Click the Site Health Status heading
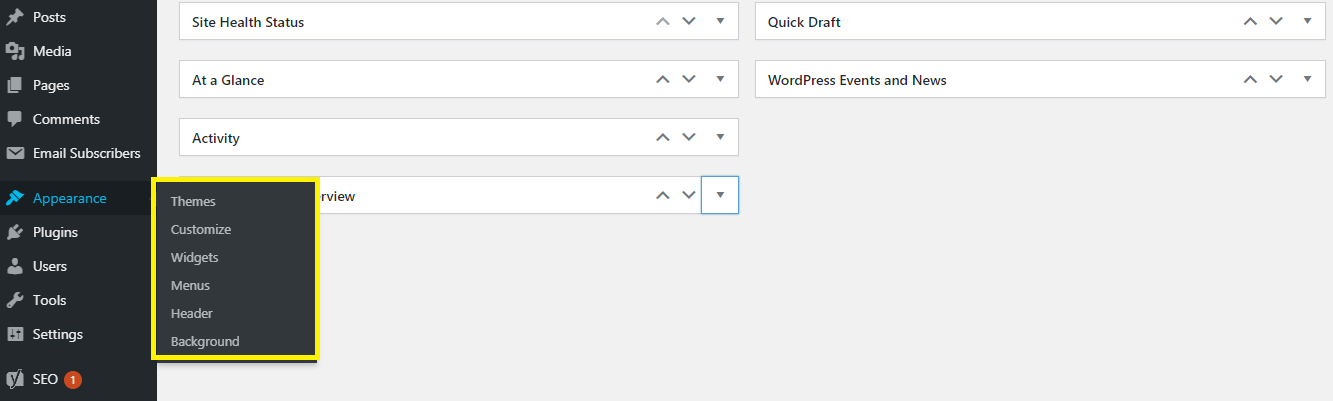 pos(248,21)
